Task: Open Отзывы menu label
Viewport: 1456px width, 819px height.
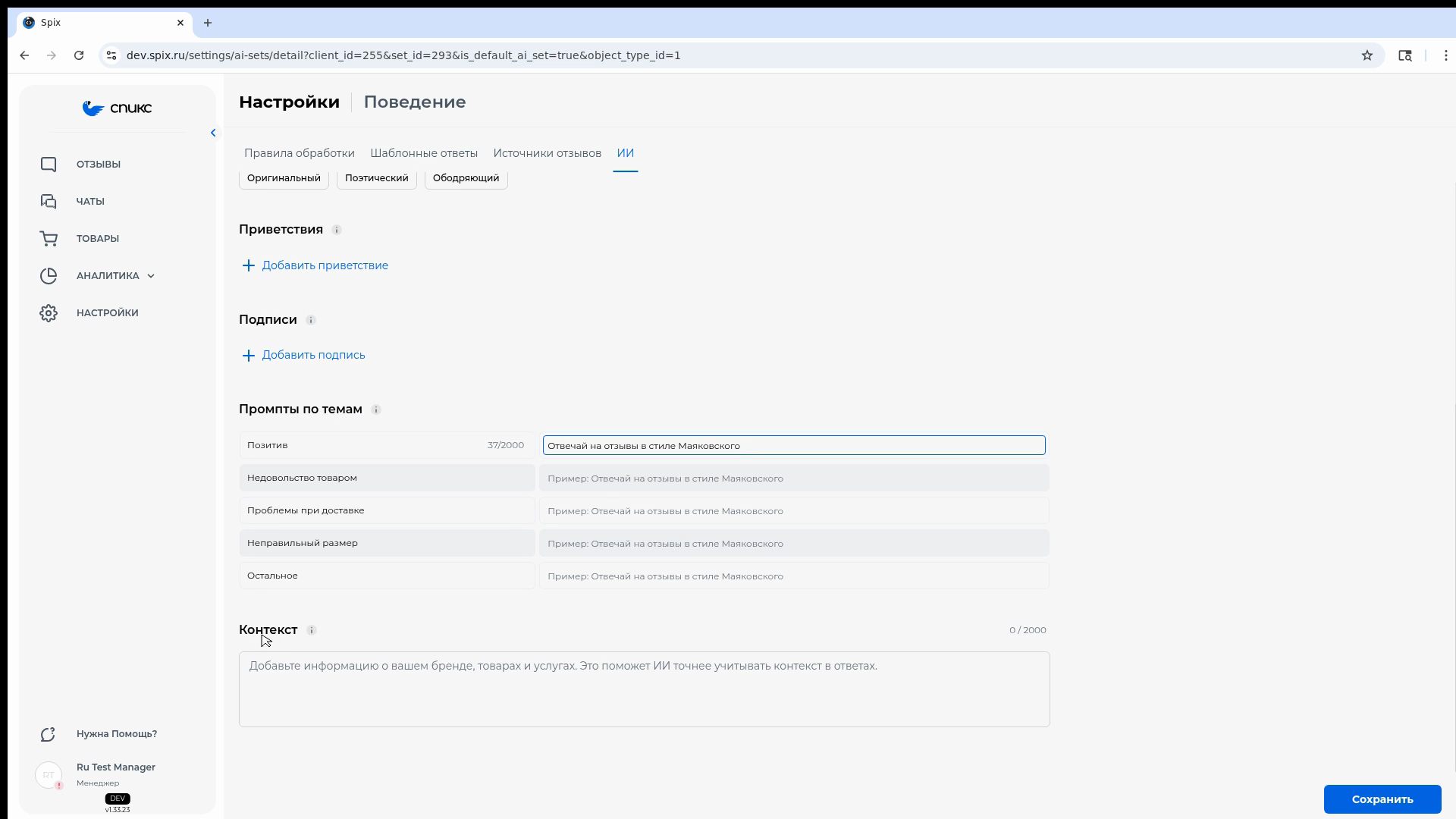Action: [99, 165]
